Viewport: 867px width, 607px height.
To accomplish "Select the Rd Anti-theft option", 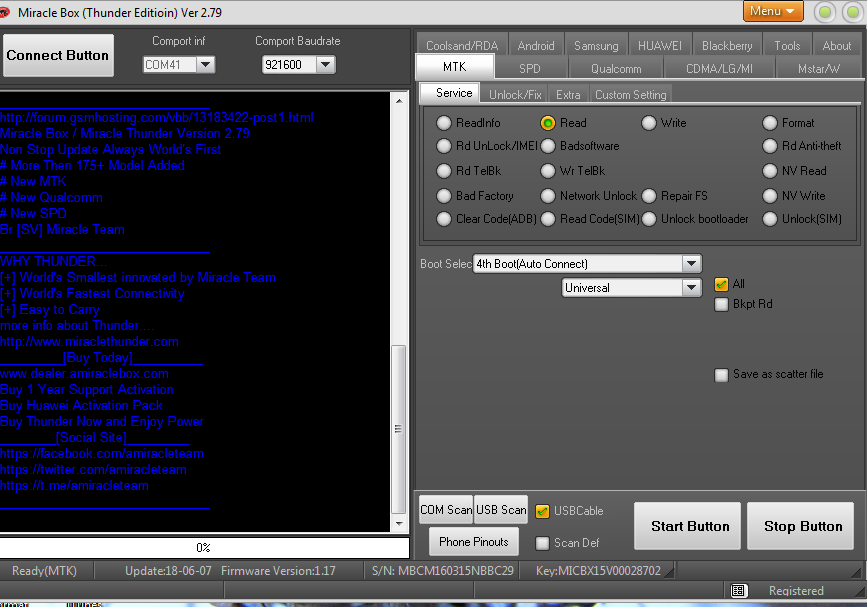I will tap(770, 146).
